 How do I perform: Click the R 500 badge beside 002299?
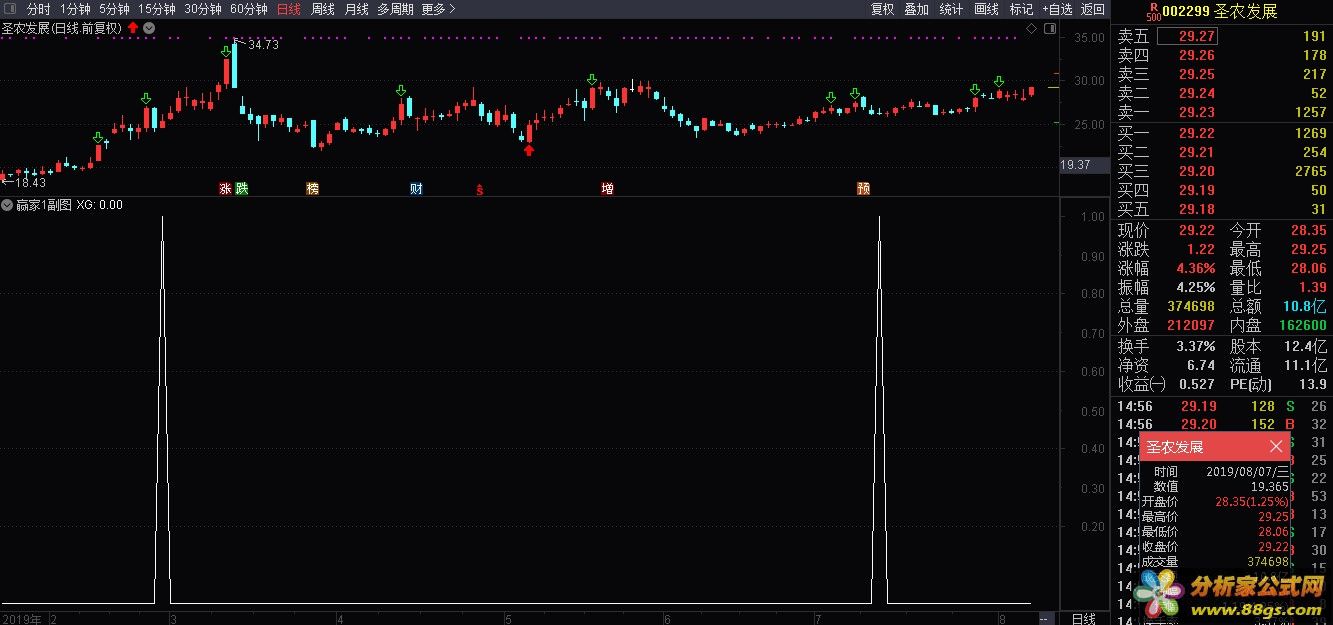click(1153, 11)
